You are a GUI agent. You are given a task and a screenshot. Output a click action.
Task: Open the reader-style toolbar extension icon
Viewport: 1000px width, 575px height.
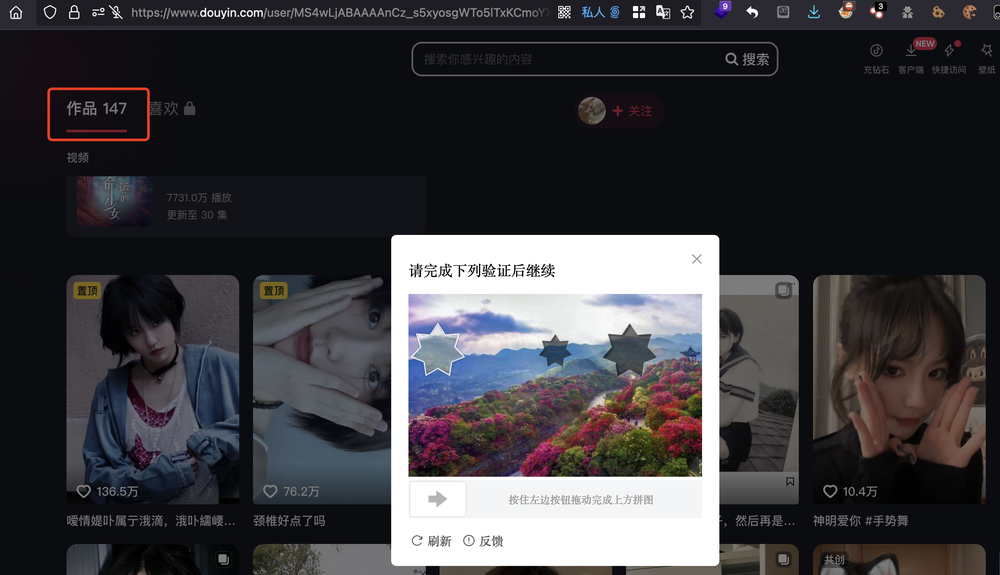pos(783,11)
